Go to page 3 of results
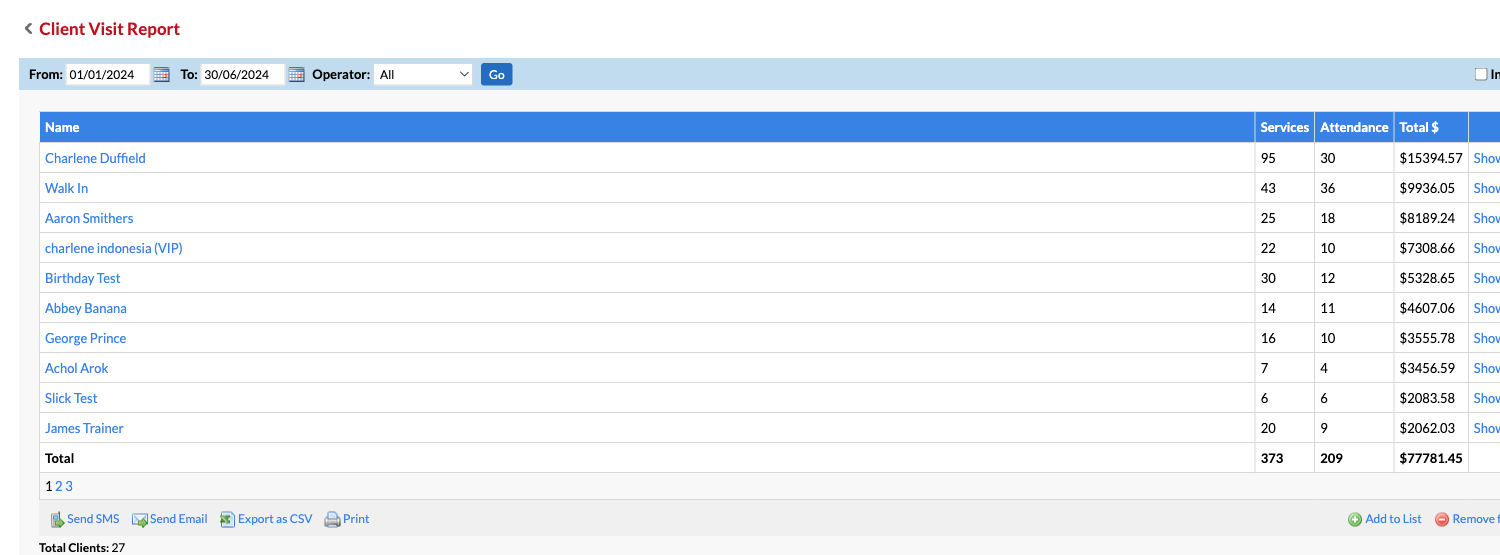Screen dimensions: 1500x555 (69, 486)
